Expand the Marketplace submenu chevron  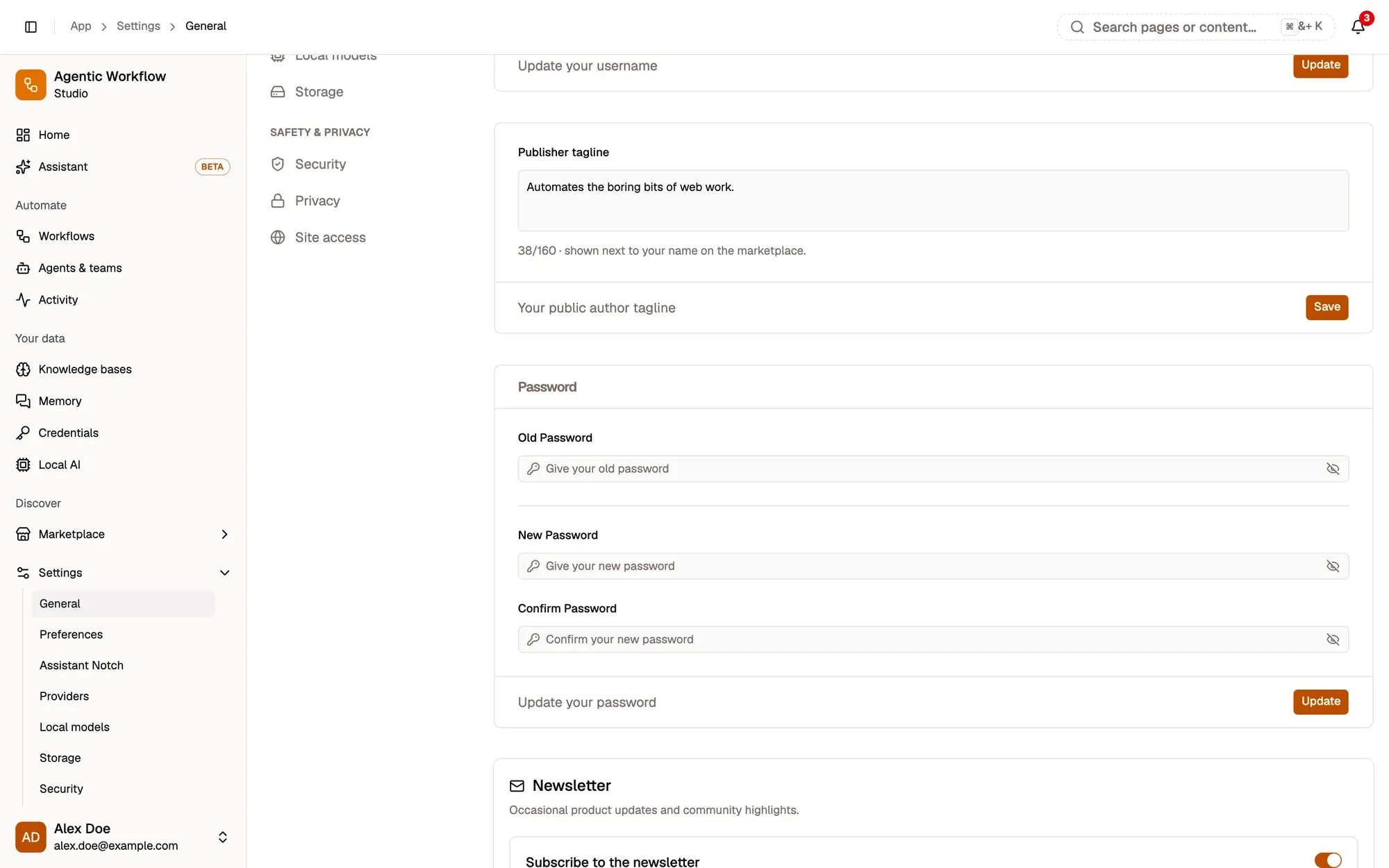pos(224,534)
